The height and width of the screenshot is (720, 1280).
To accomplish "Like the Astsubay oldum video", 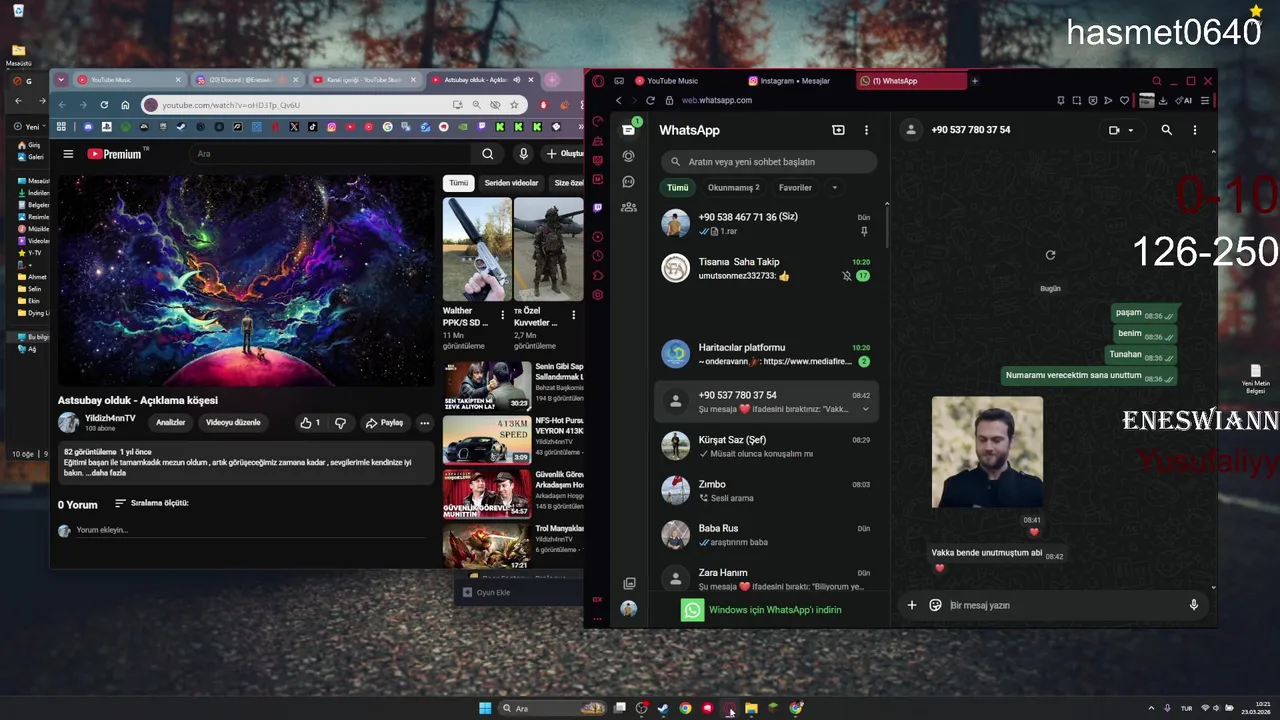I will point(310,423).
